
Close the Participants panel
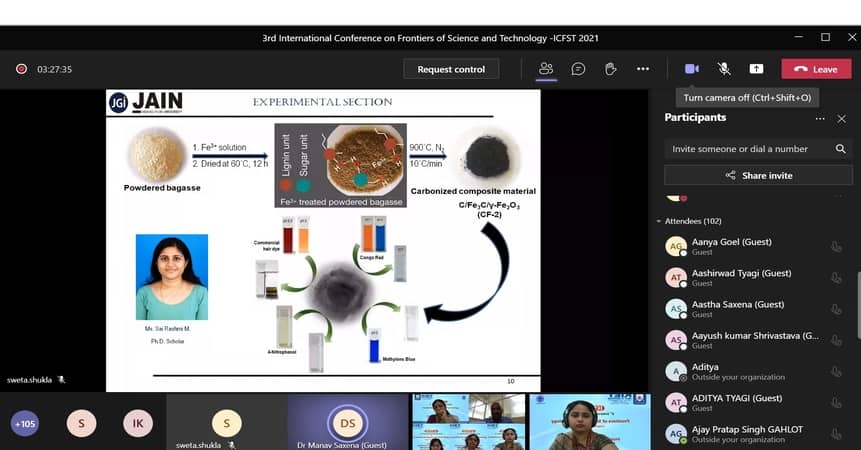click(x=841, y=118)
